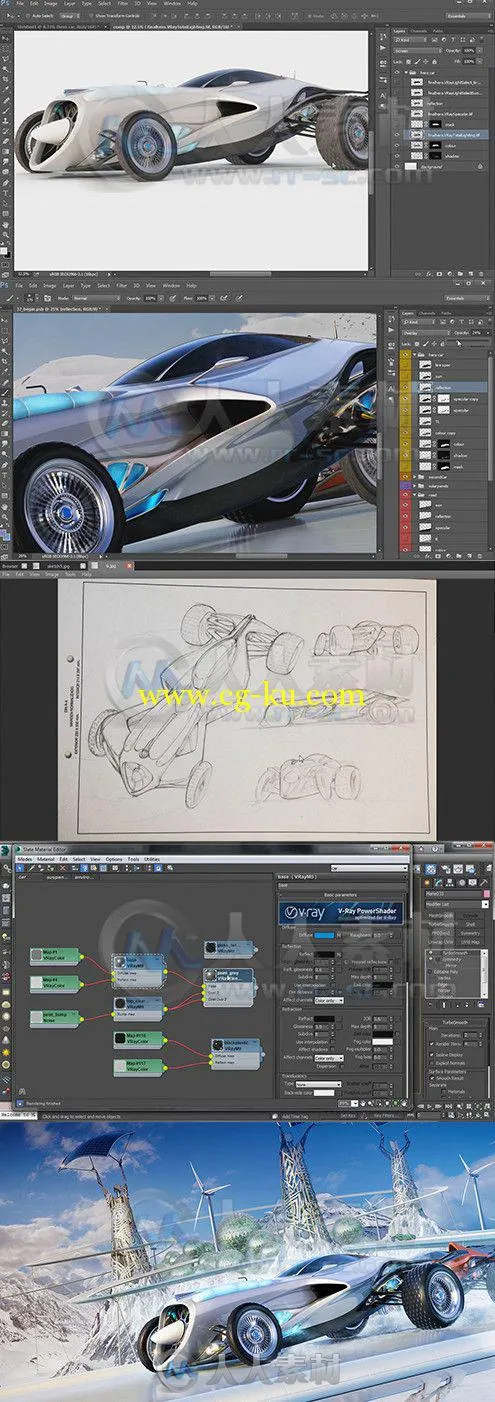Click the Fog color swatch in Refraction section

pyautogui.click(x=383, y=1042)
